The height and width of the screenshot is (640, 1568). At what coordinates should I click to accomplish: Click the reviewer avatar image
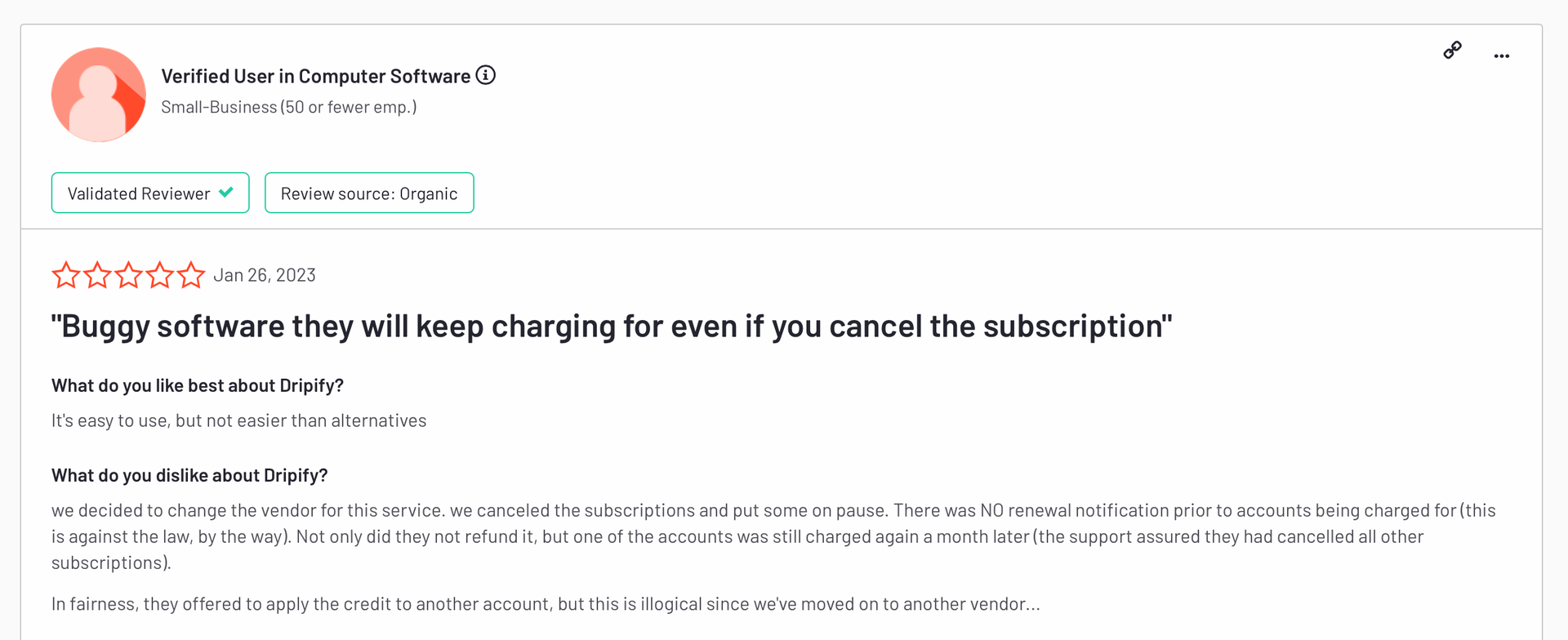point(99,95)
